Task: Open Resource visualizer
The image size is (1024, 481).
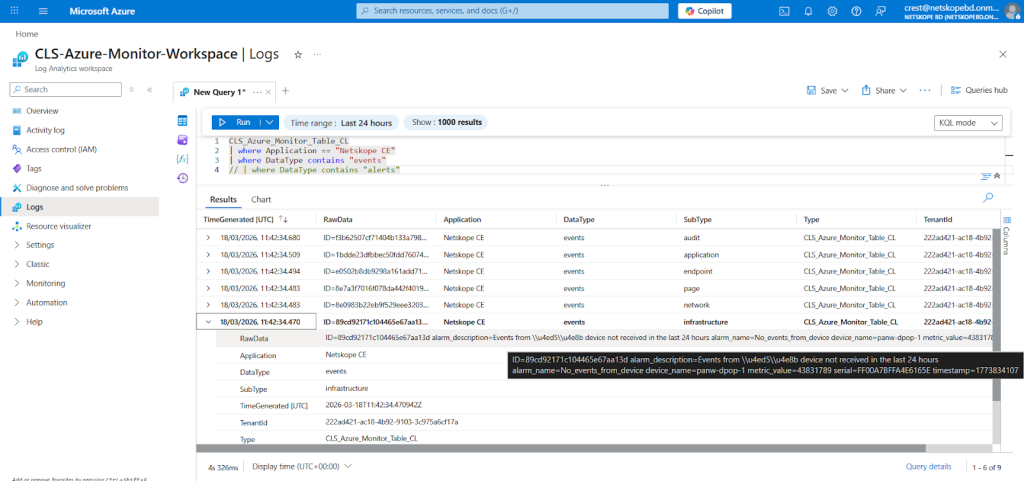Action: pyautogui.click(x=58, y=226)
